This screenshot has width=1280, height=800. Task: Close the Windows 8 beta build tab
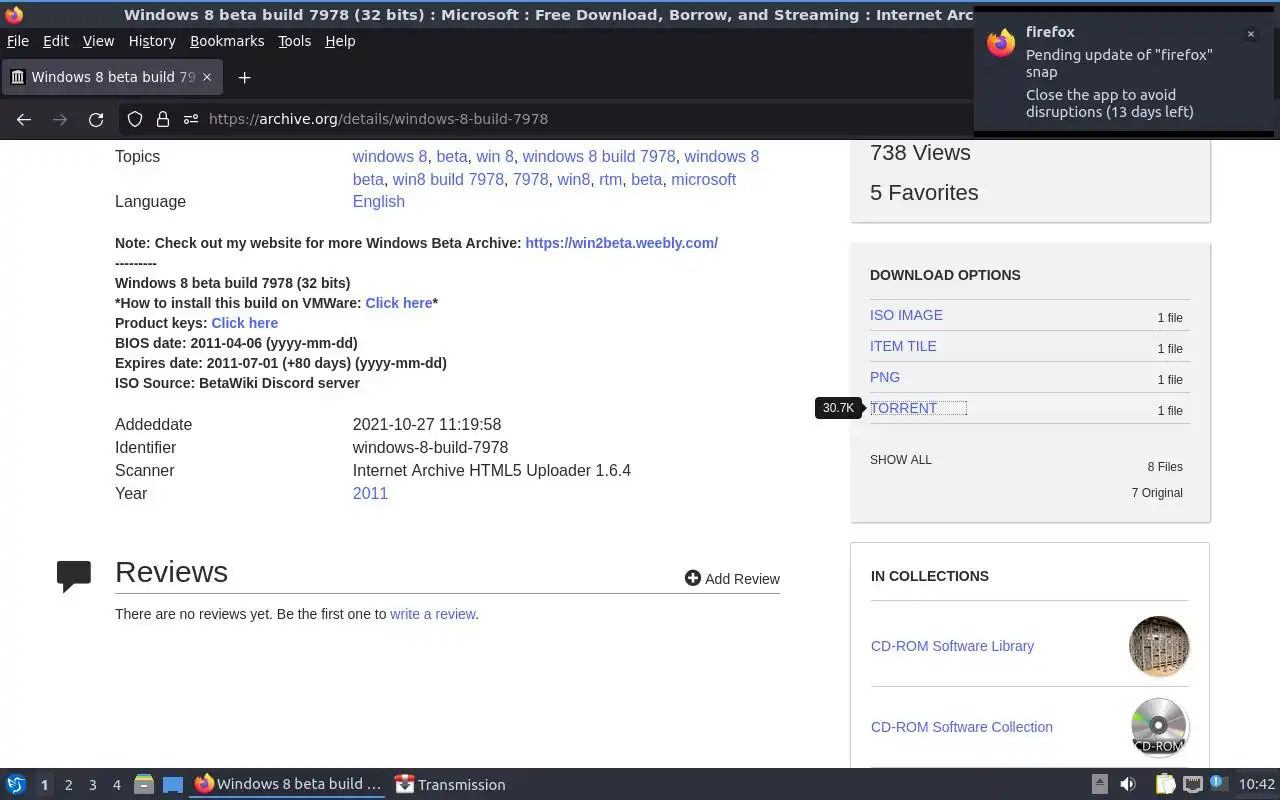pyautogui.click(x=207, y=77)
